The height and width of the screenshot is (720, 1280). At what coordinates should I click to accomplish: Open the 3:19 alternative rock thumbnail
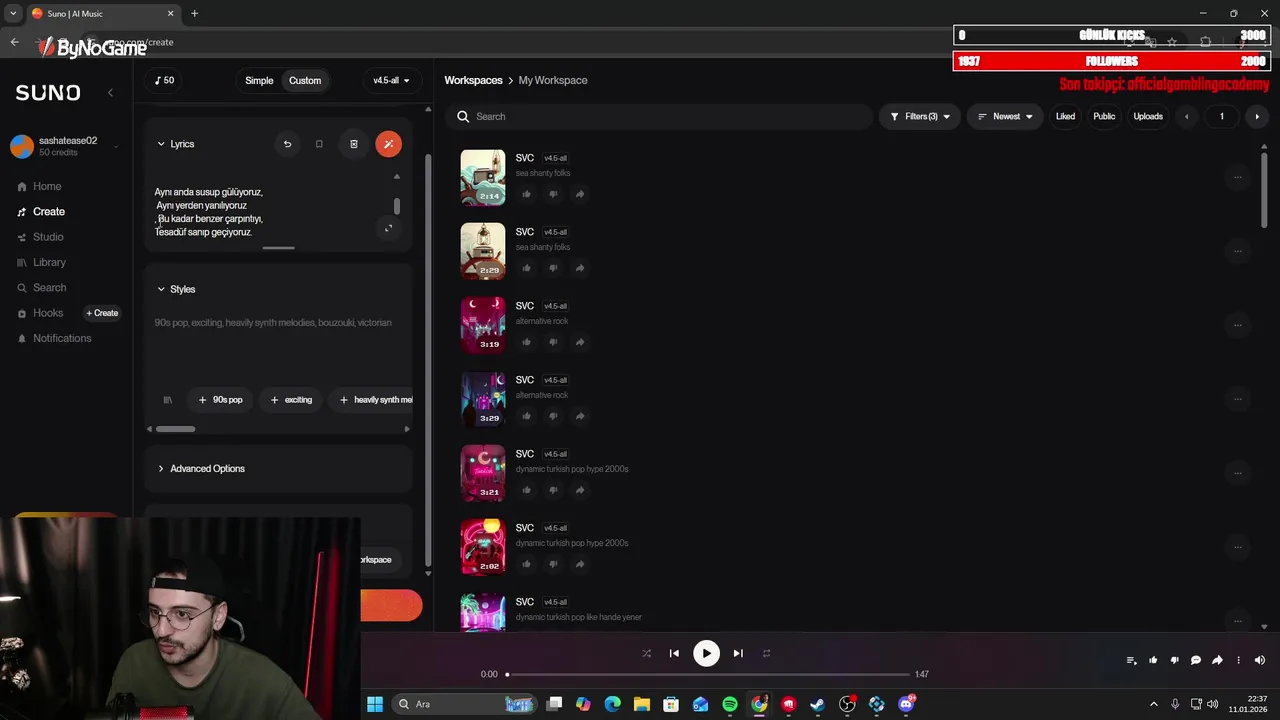point(483,325)
